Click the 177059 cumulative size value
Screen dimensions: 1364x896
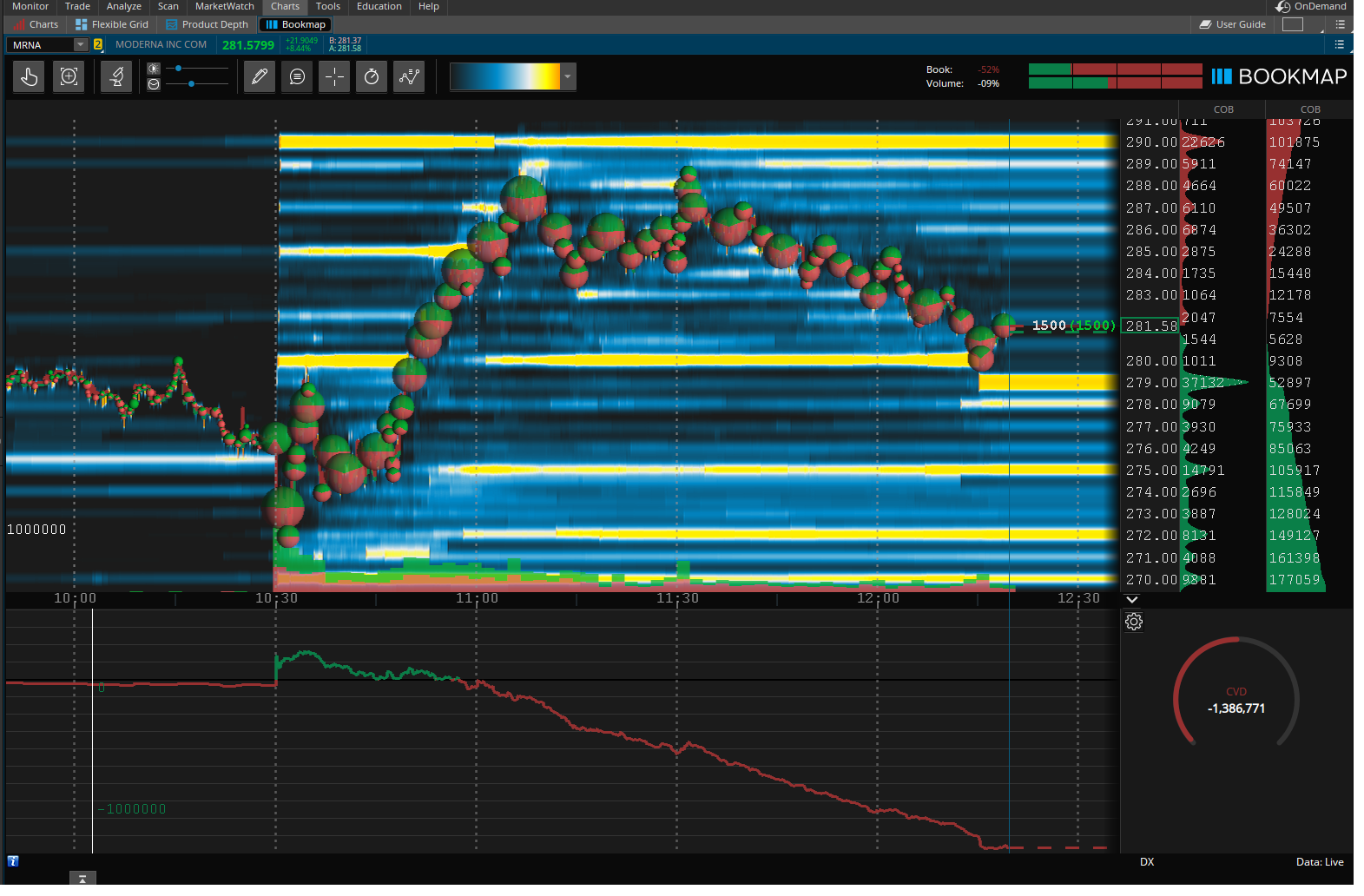pos(1295,580)
